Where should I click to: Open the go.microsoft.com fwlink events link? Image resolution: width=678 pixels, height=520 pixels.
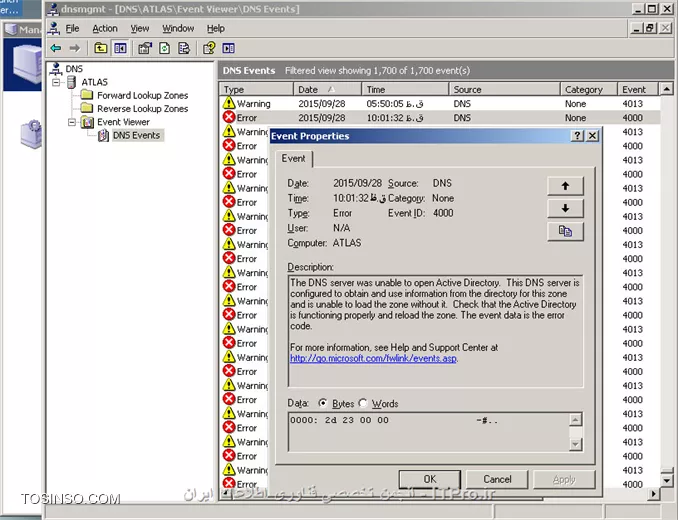coord(373,358)
